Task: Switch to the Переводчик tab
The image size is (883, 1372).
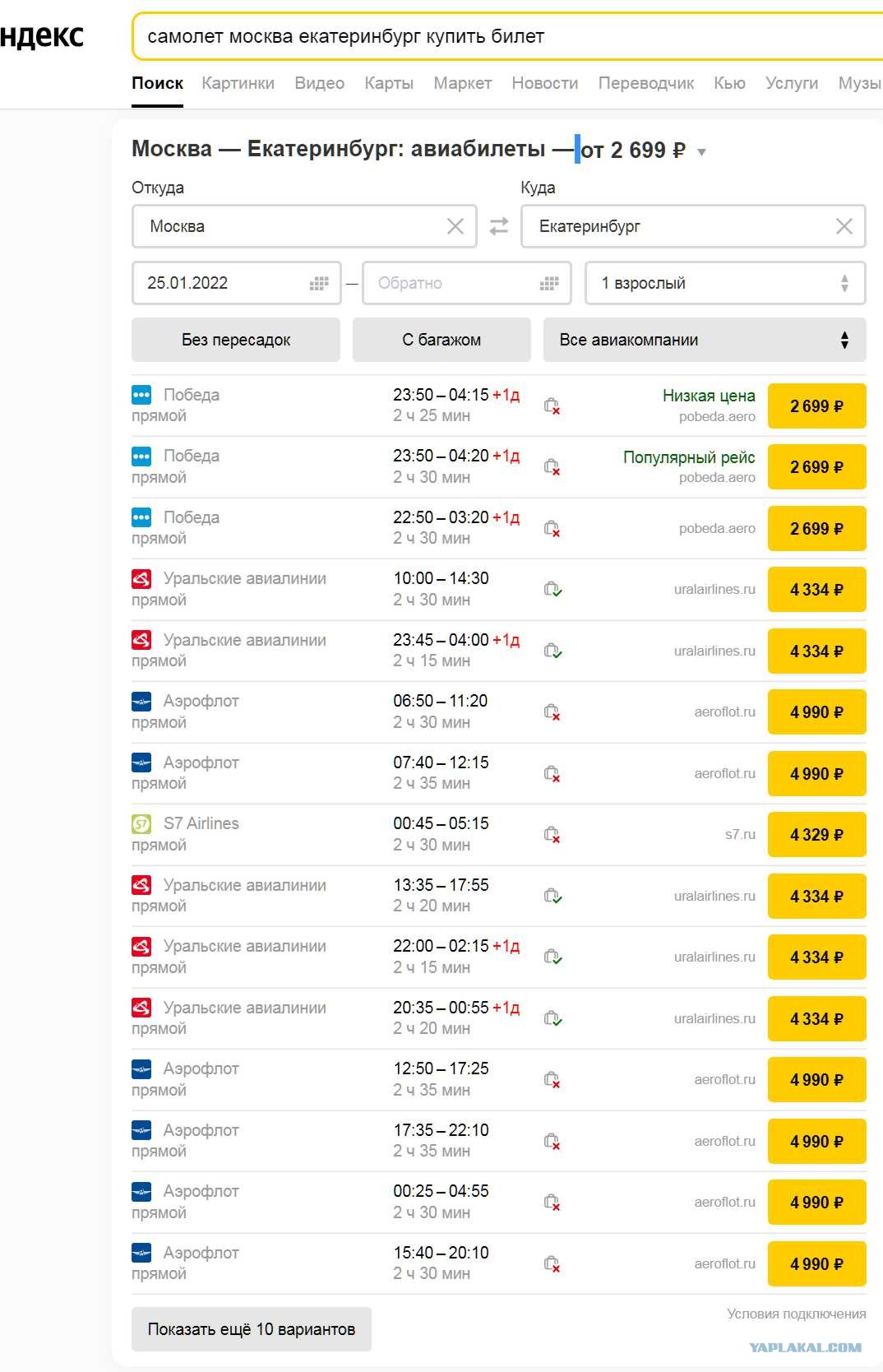Action: pyautogui.click(x=646, y=83)
